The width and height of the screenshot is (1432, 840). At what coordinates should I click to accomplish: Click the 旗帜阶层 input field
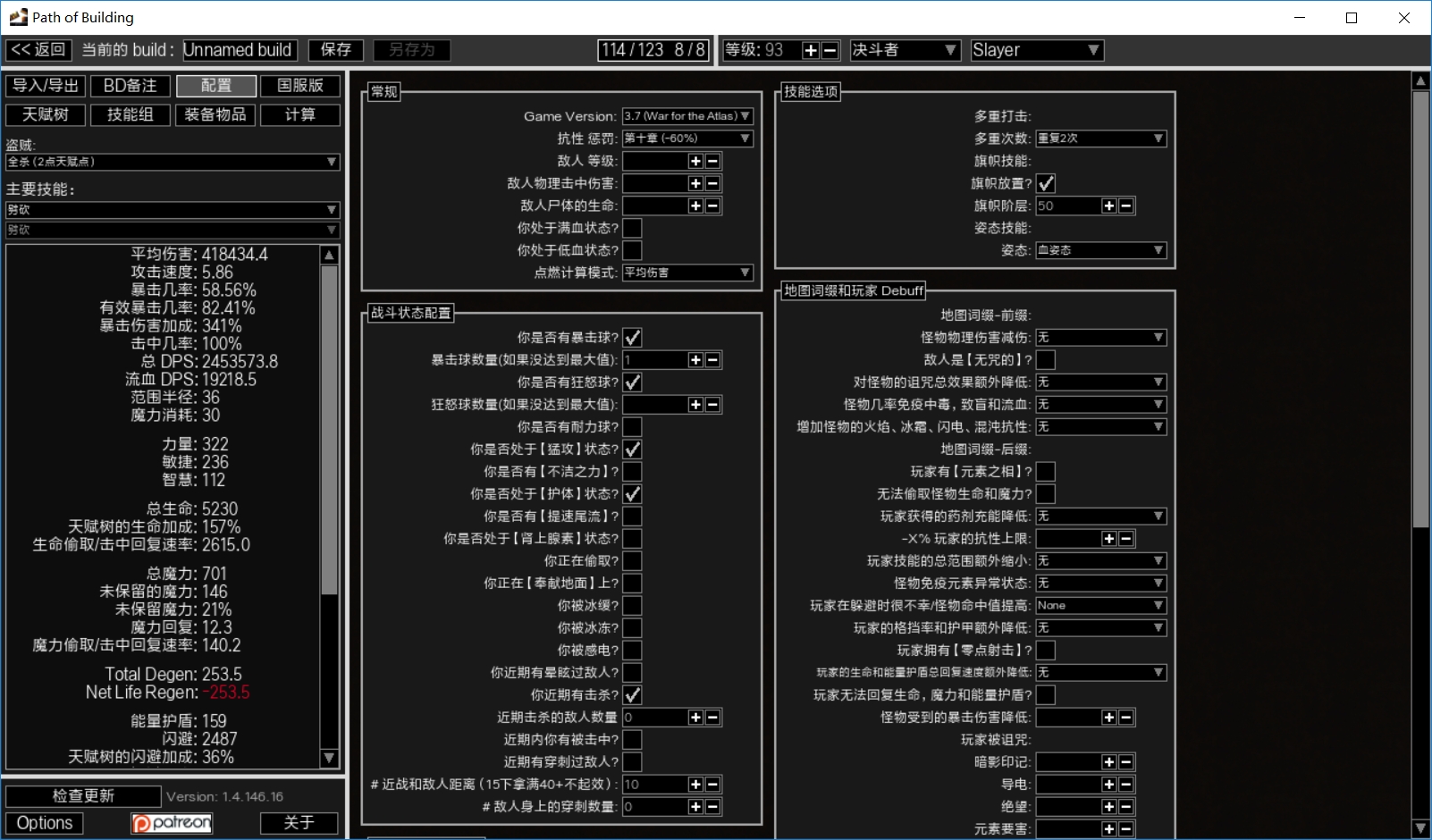click(1069, 206)
